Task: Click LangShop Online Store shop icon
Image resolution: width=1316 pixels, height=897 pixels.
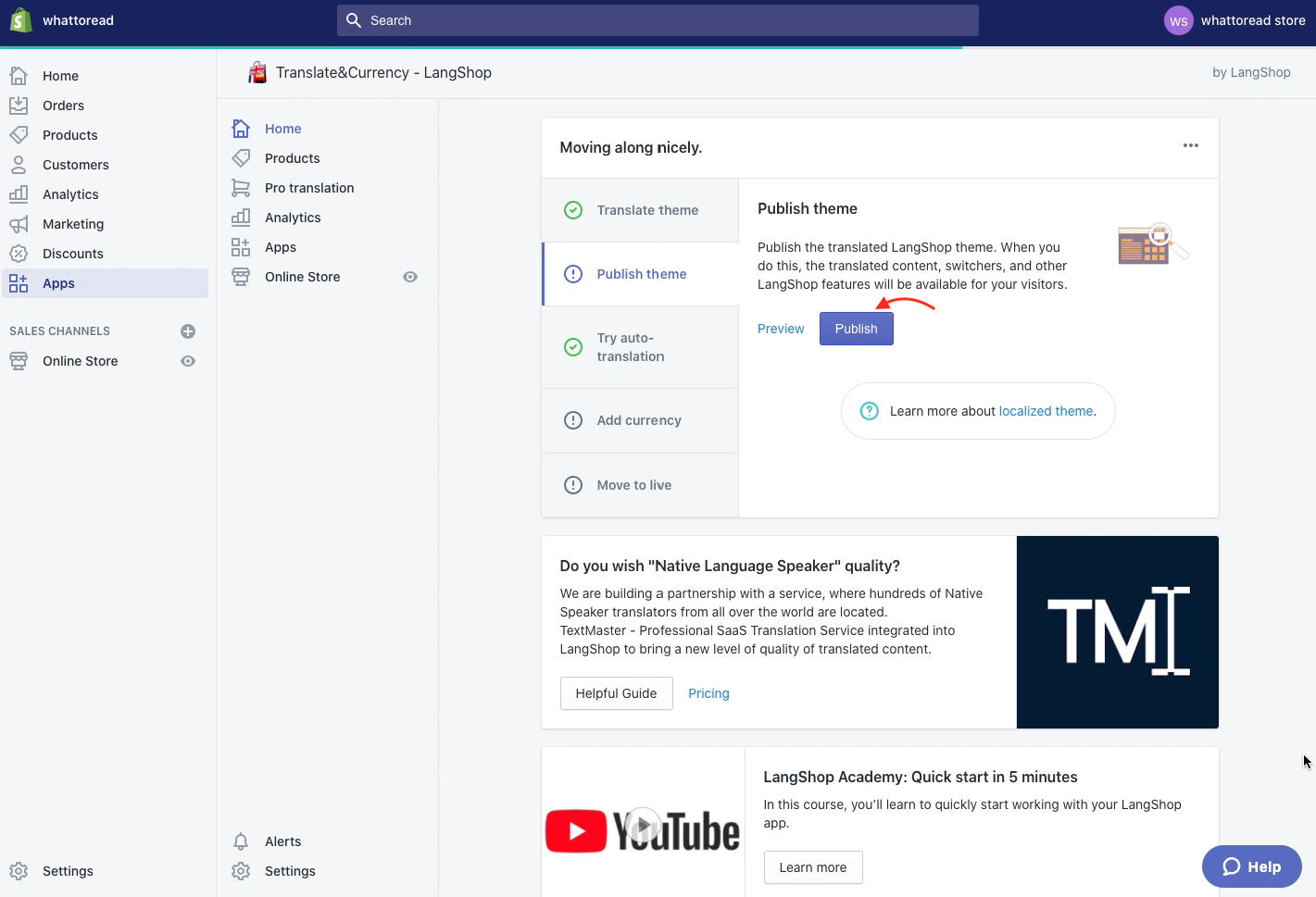Action: (241, 277)
